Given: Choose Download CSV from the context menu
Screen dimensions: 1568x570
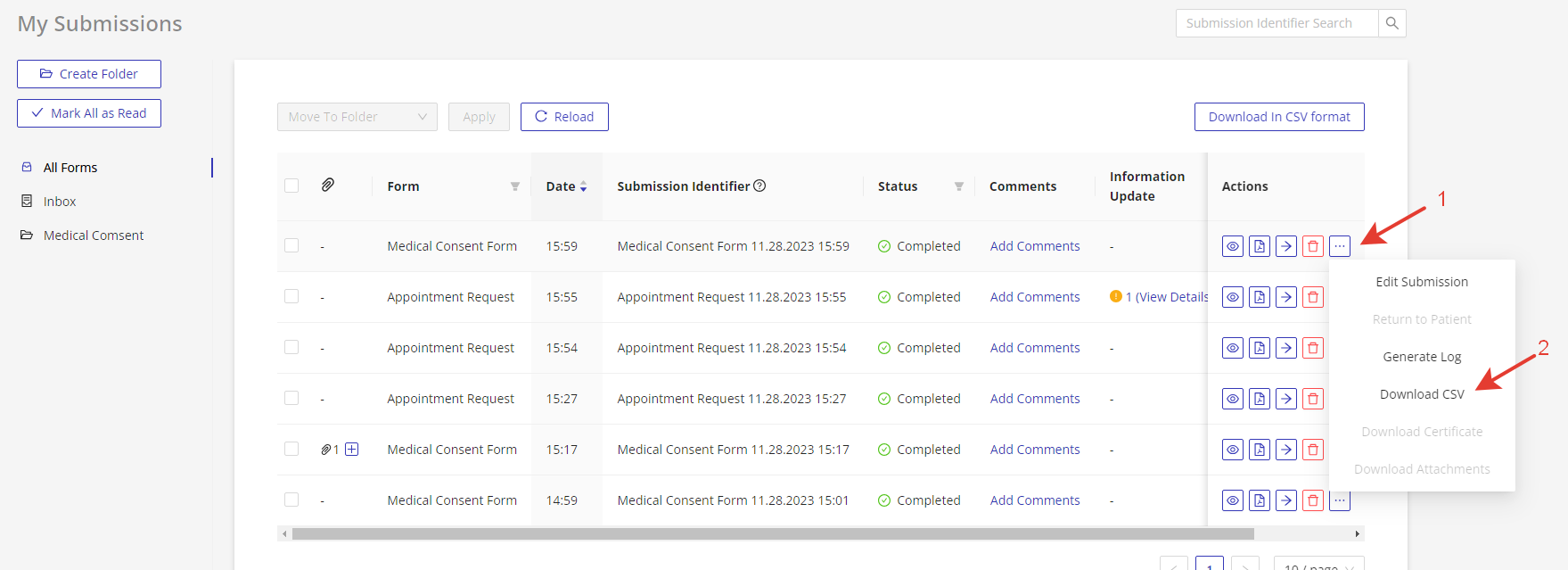Looking at the screenshot, I should tap(1421, 394).
